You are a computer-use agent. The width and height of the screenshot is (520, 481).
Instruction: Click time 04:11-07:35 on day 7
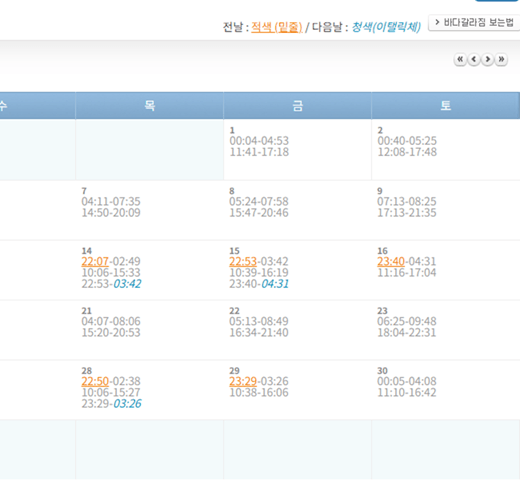coord(111,201)
